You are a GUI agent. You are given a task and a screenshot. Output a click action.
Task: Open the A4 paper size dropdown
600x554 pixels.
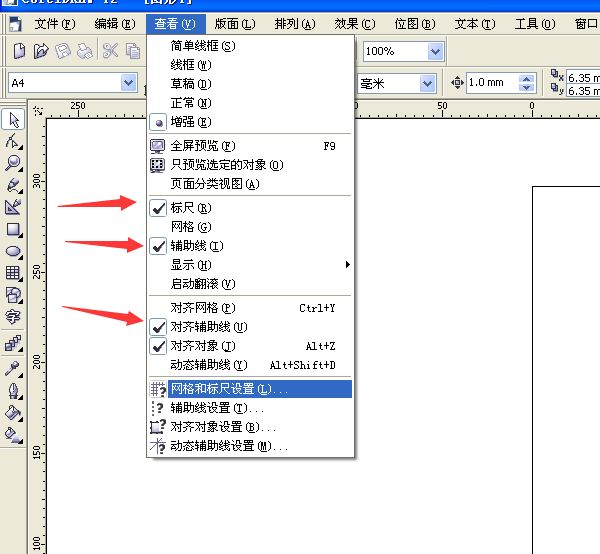129,83
